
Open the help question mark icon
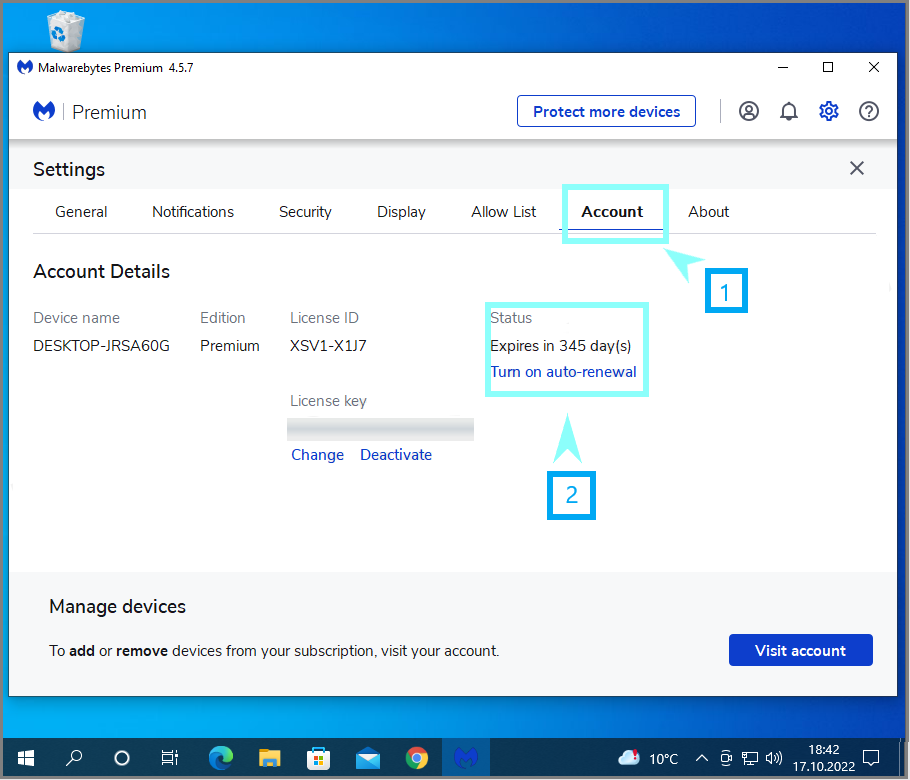pyautogui.click(x=868, y=111)
